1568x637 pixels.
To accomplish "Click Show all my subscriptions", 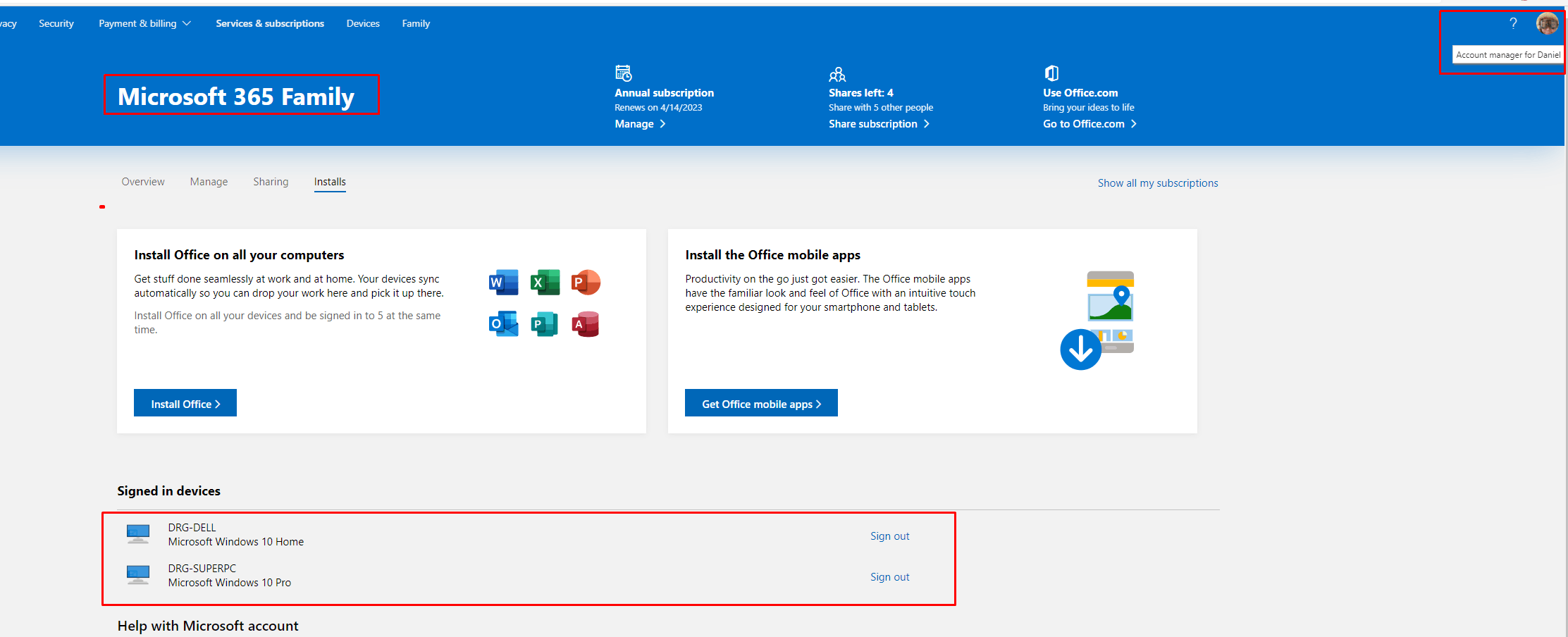I will click(1158, 183).
